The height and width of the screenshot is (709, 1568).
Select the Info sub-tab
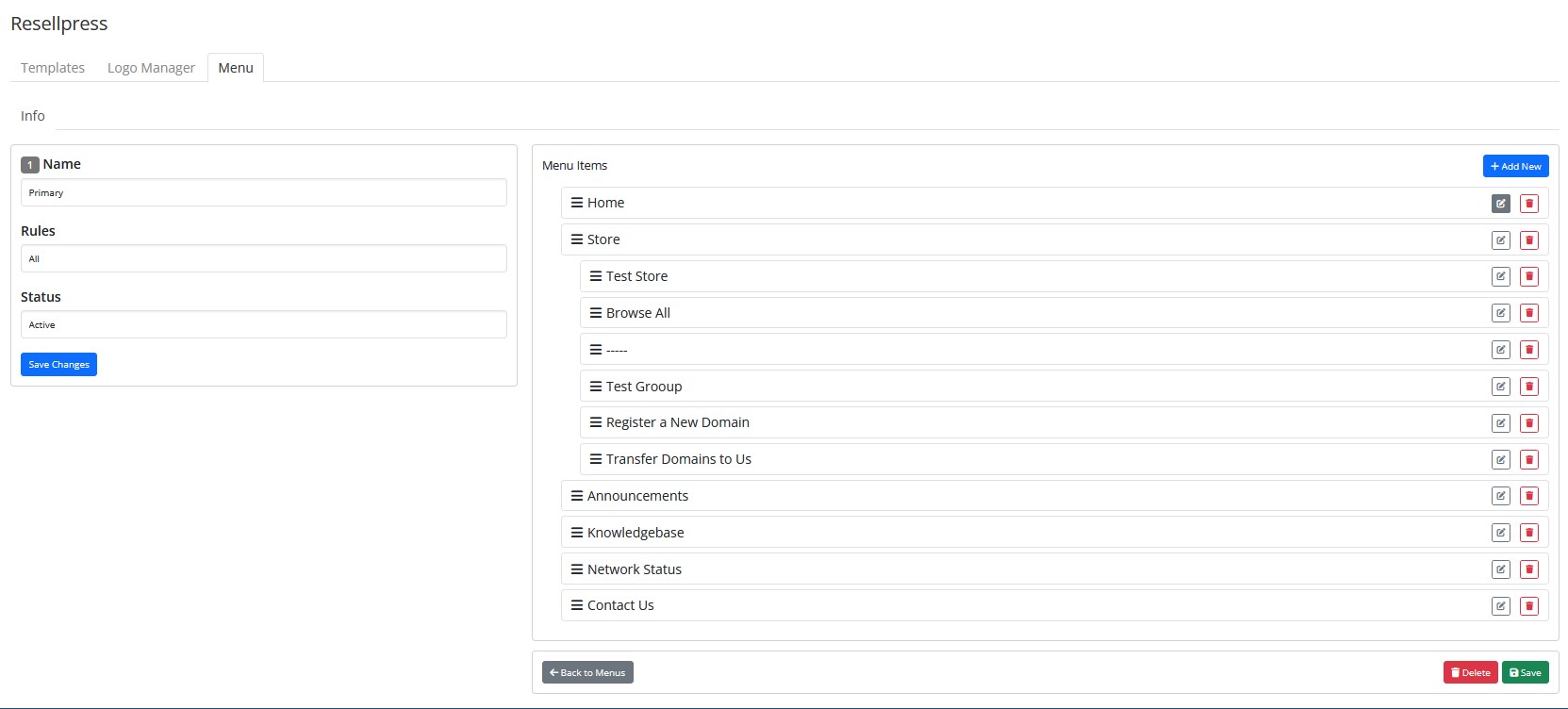pyautogui.click(x=33, y=116)
